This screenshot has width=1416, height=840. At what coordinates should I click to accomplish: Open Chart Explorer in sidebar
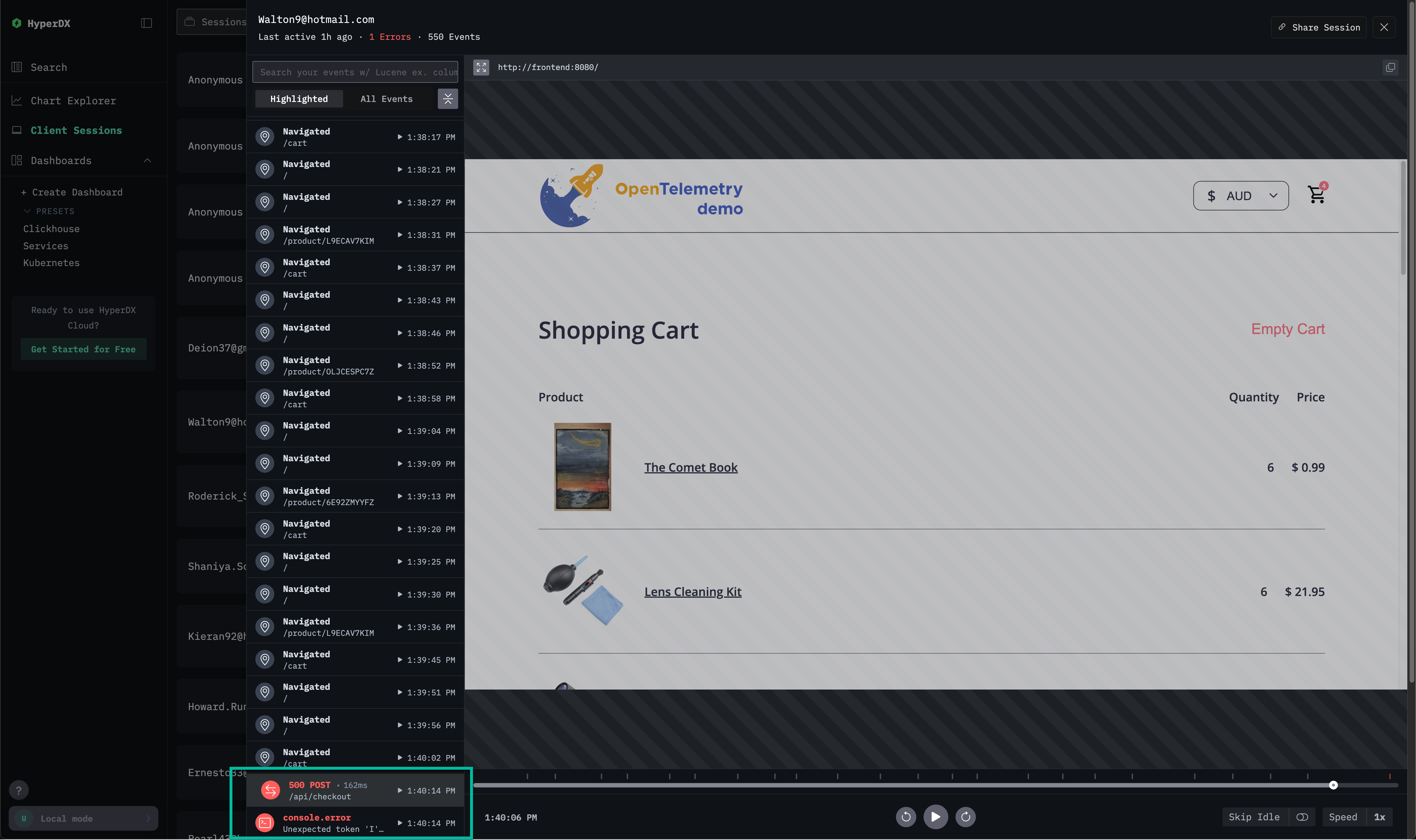click(73, 101)
